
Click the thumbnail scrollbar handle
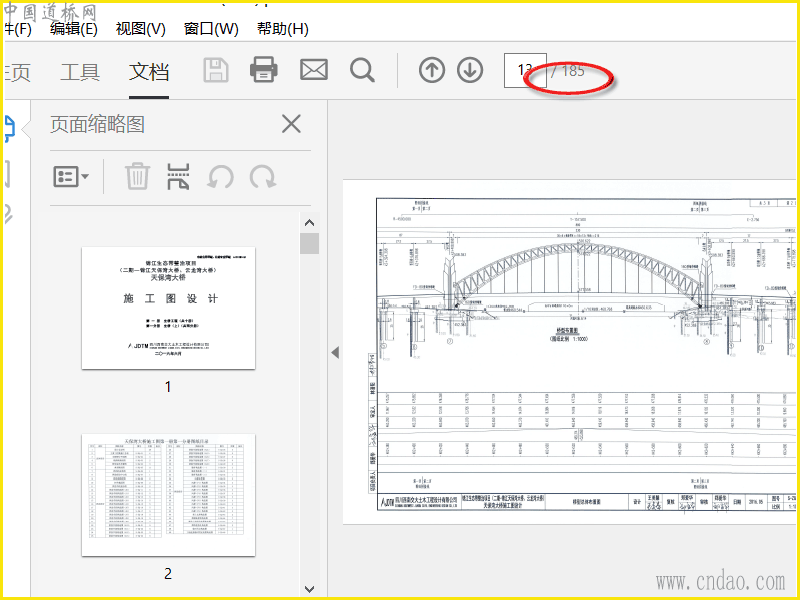click(309, 243)
